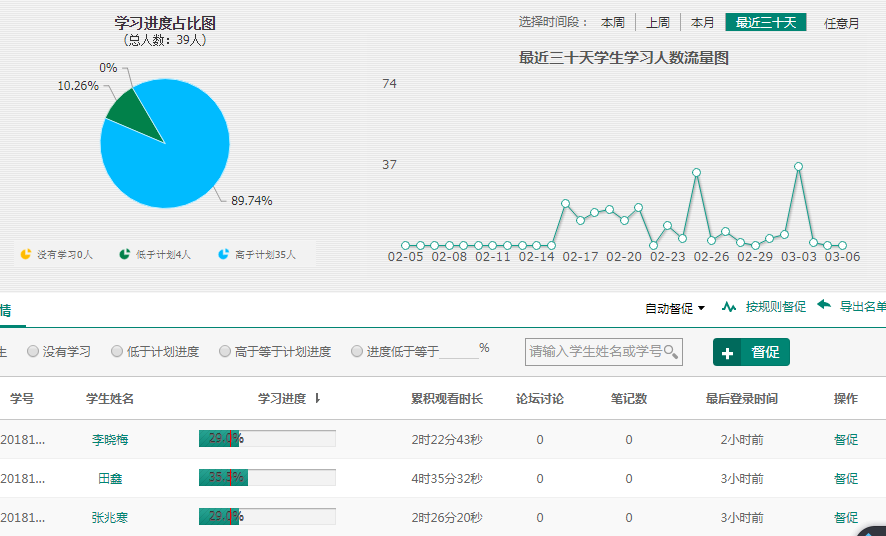The width and height of the screenshot is (886, 536).
Task: Switch time range to 本周
Action: (612, 23)
